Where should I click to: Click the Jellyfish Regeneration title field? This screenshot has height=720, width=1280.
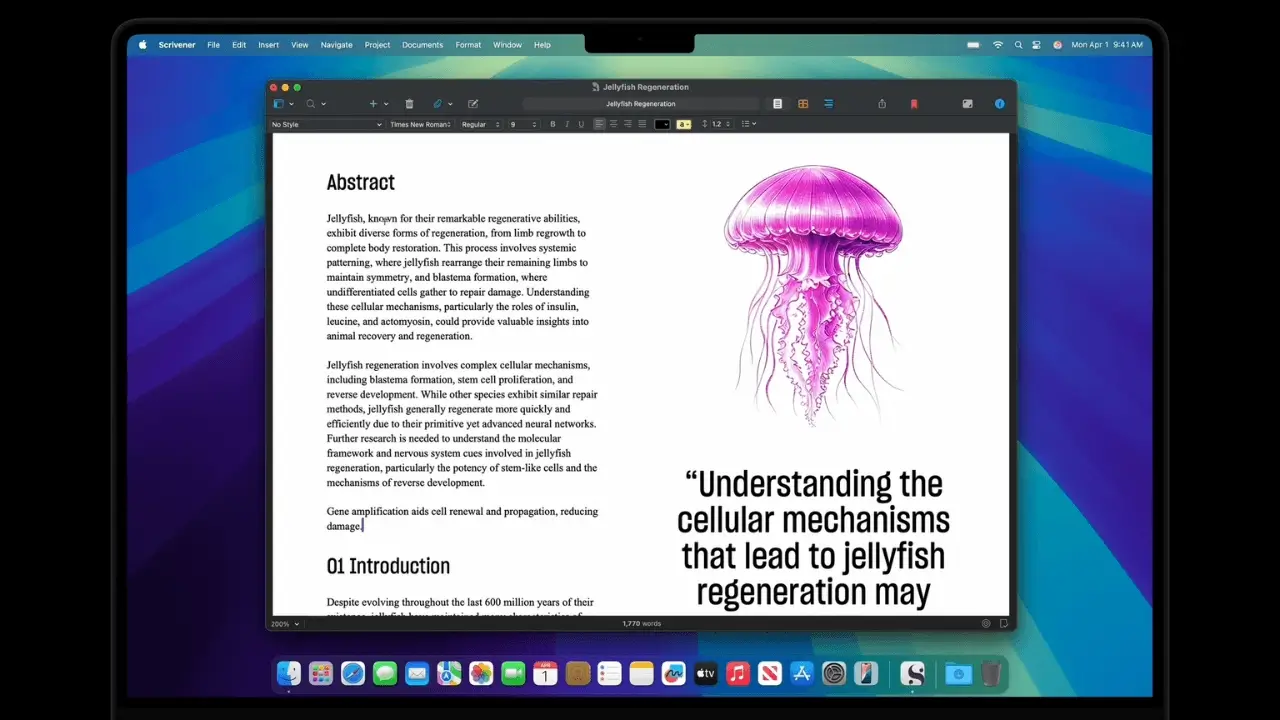point(640,103)
